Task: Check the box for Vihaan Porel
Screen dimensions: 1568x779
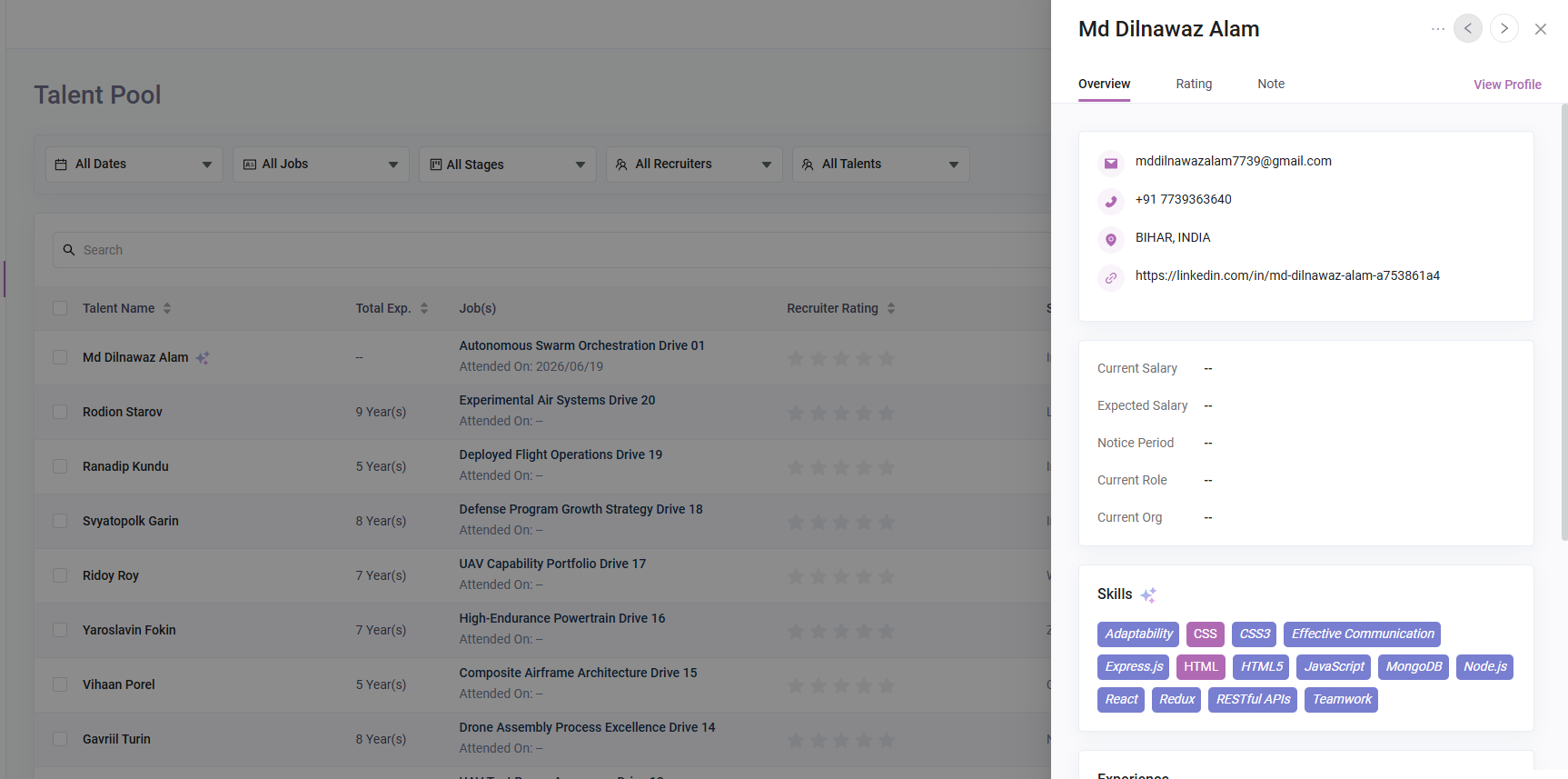Action: (x=60, y=684)
